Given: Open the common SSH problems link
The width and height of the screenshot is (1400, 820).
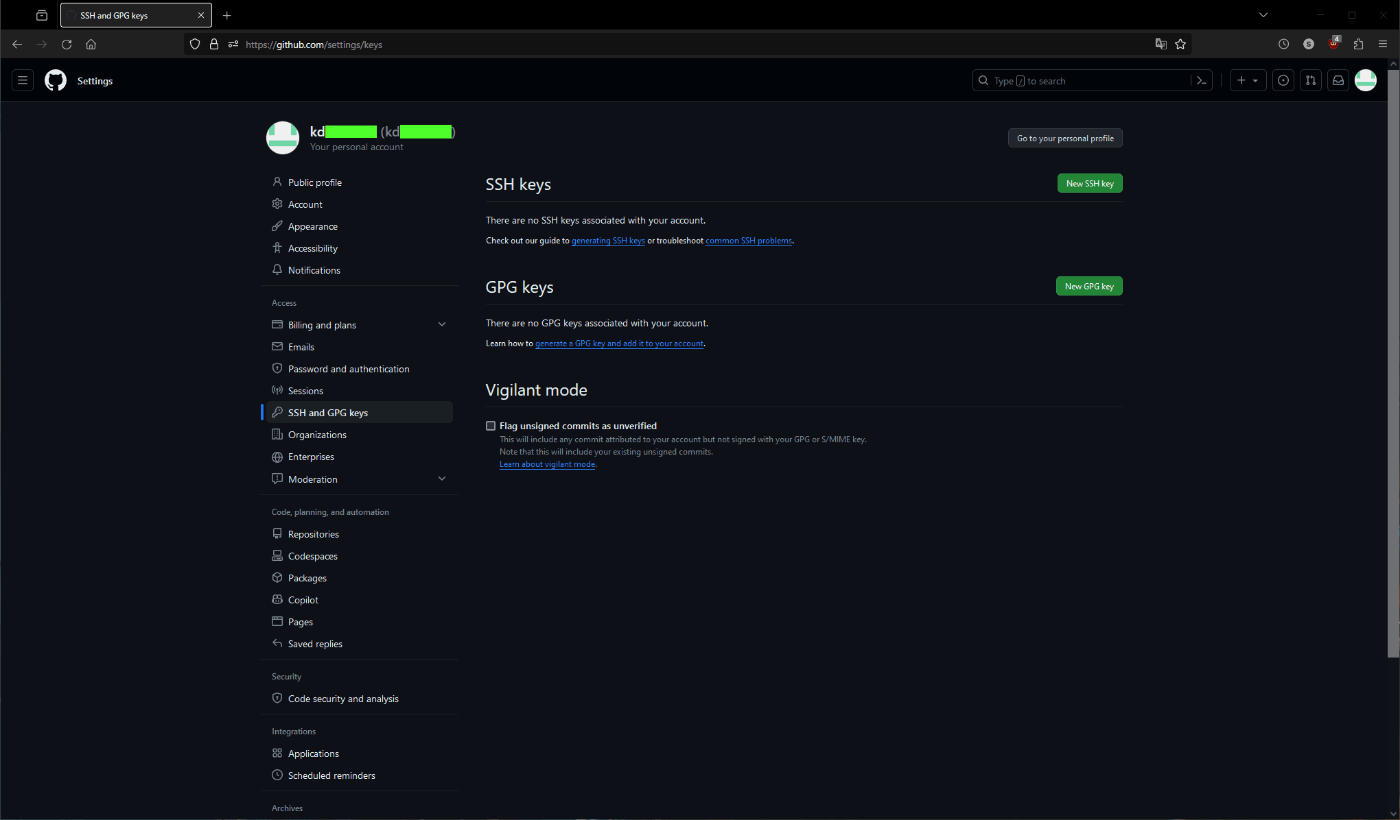Looking at the screenshot, I should [x=749, y=241].
